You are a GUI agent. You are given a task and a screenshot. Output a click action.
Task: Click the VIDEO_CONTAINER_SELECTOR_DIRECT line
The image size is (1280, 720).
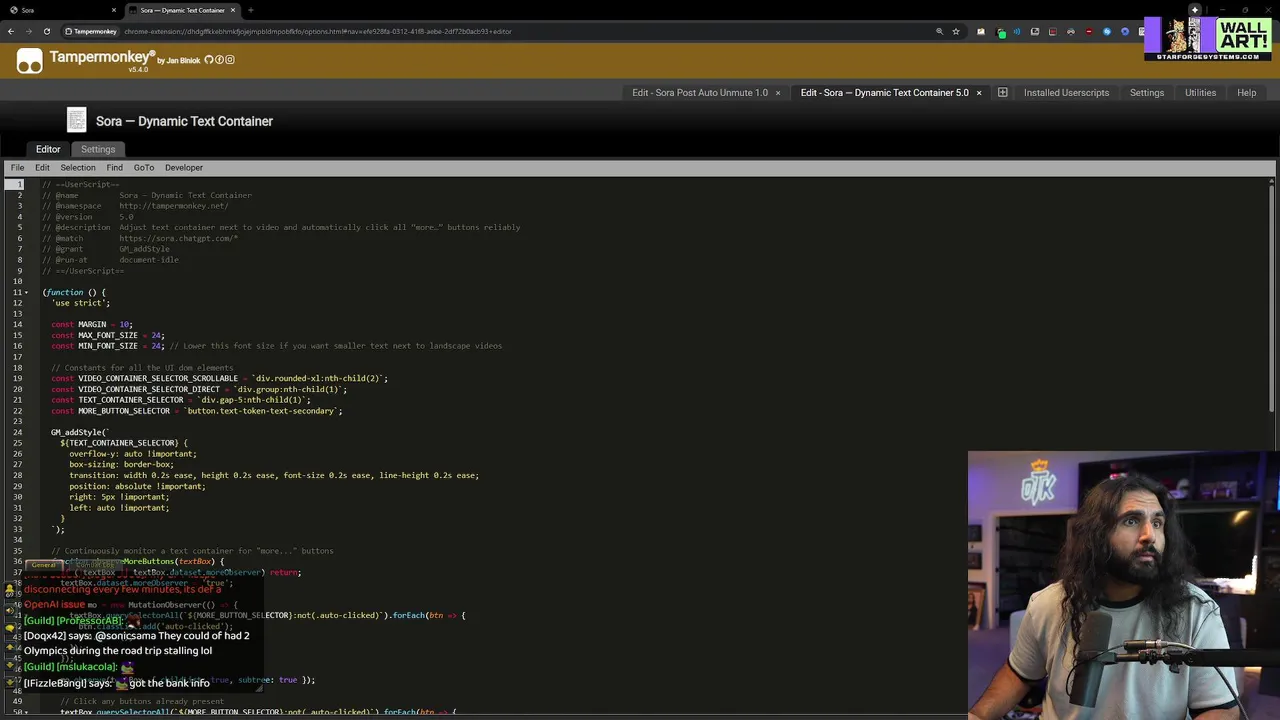(x=199, y=389)
